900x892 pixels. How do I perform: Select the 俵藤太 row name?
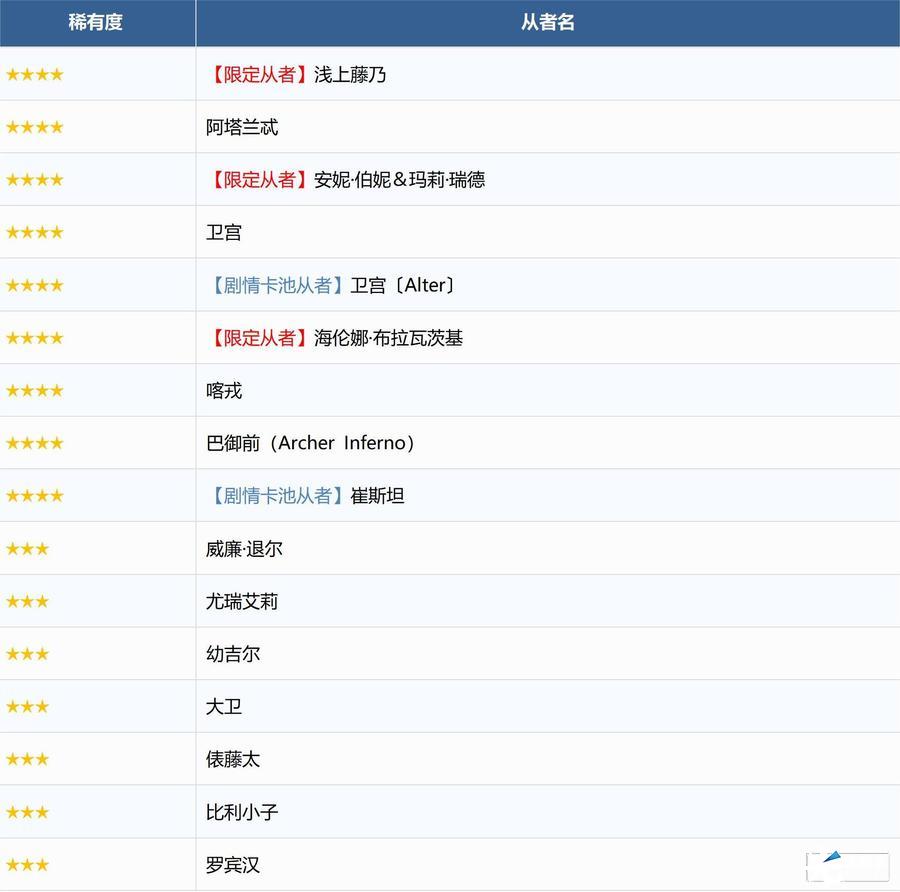coord(233,760)
